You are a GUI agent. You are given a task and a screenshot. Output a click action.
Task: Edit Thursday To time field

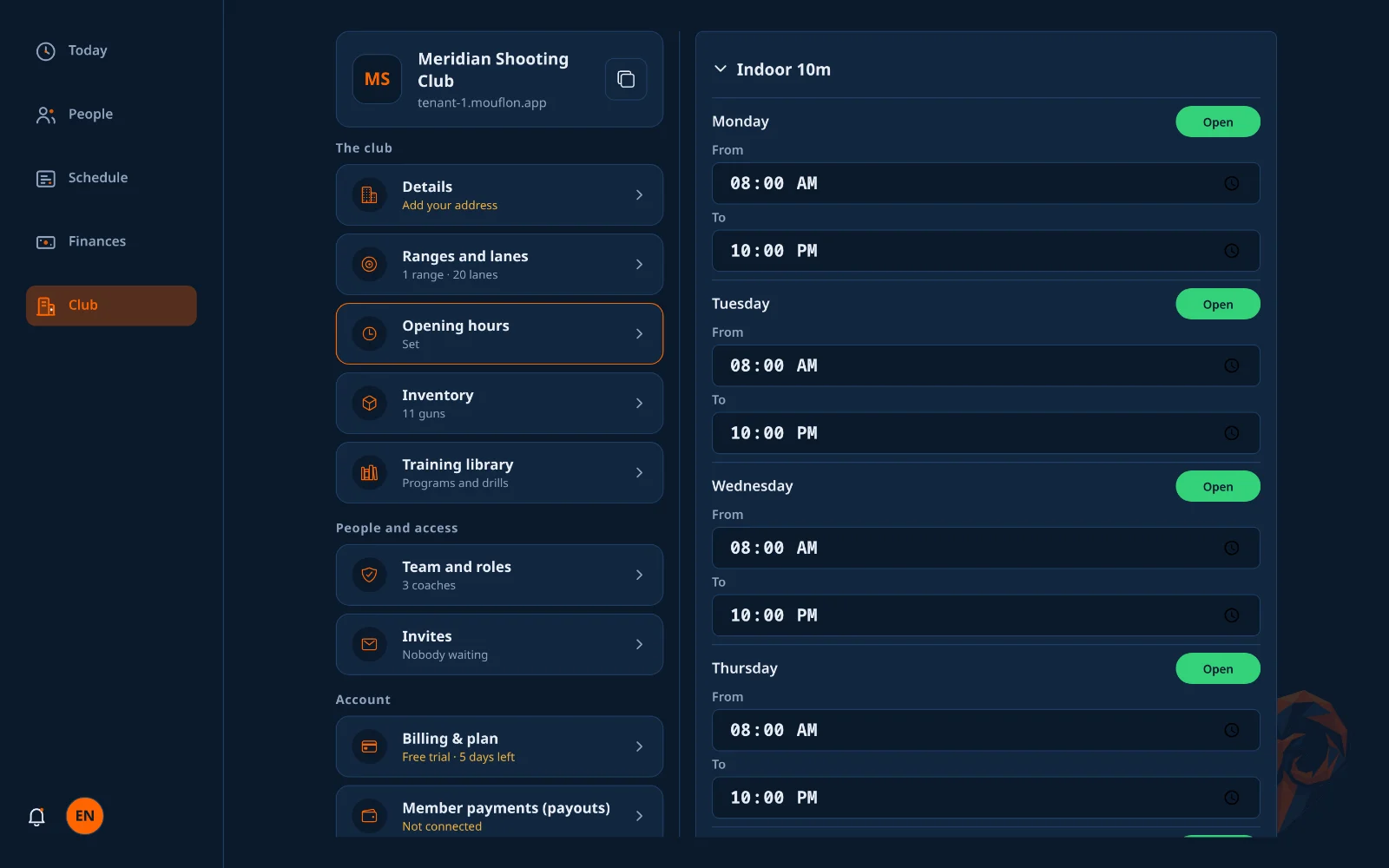pyautogui.click(x=985, y=798)
